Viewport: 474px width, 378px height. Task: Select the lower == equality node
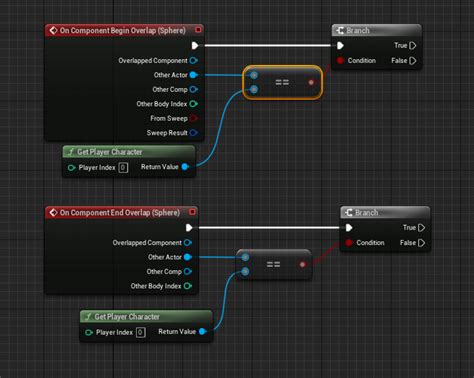(274, 265)
